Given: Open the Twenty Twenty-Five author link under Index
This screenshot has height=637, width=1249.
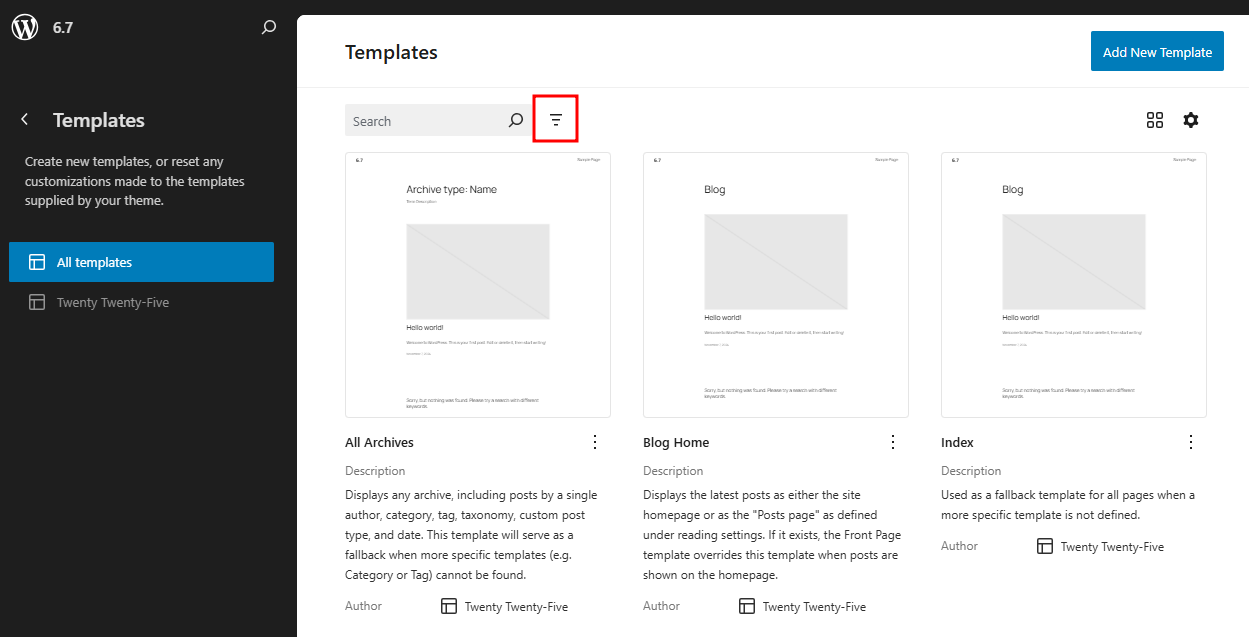Looking at the screenshot, I should tap(1114, 546).
